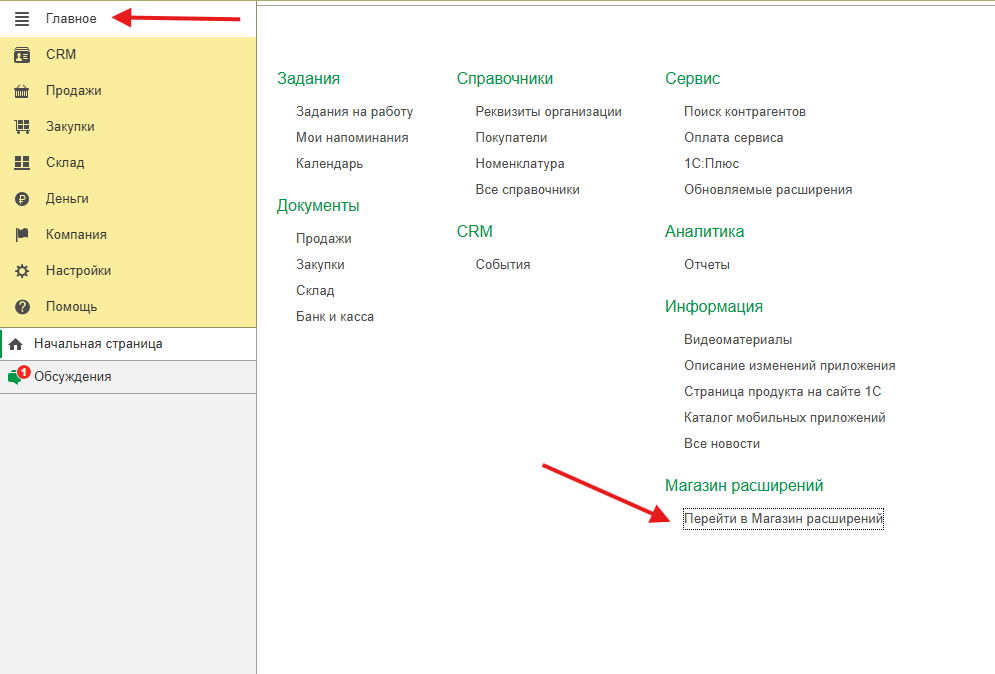
Task: Open Задания на работу
Action: [354, 112]
